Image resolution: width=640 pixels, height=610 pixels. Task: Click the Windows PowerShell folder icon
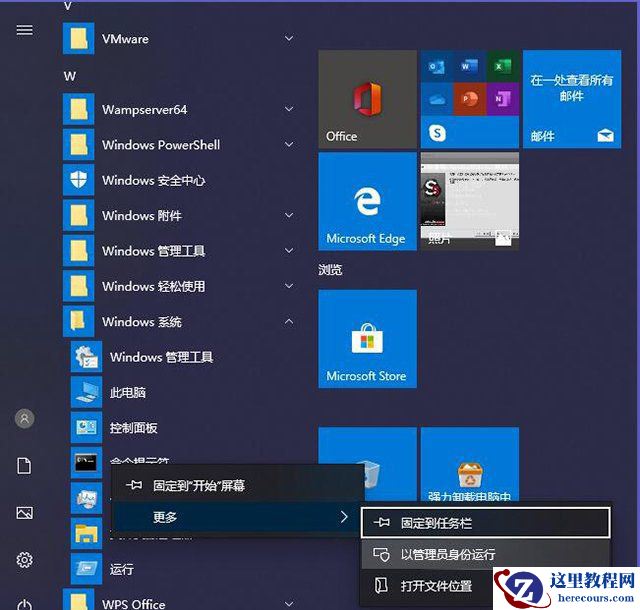click(x=78, y=145)
